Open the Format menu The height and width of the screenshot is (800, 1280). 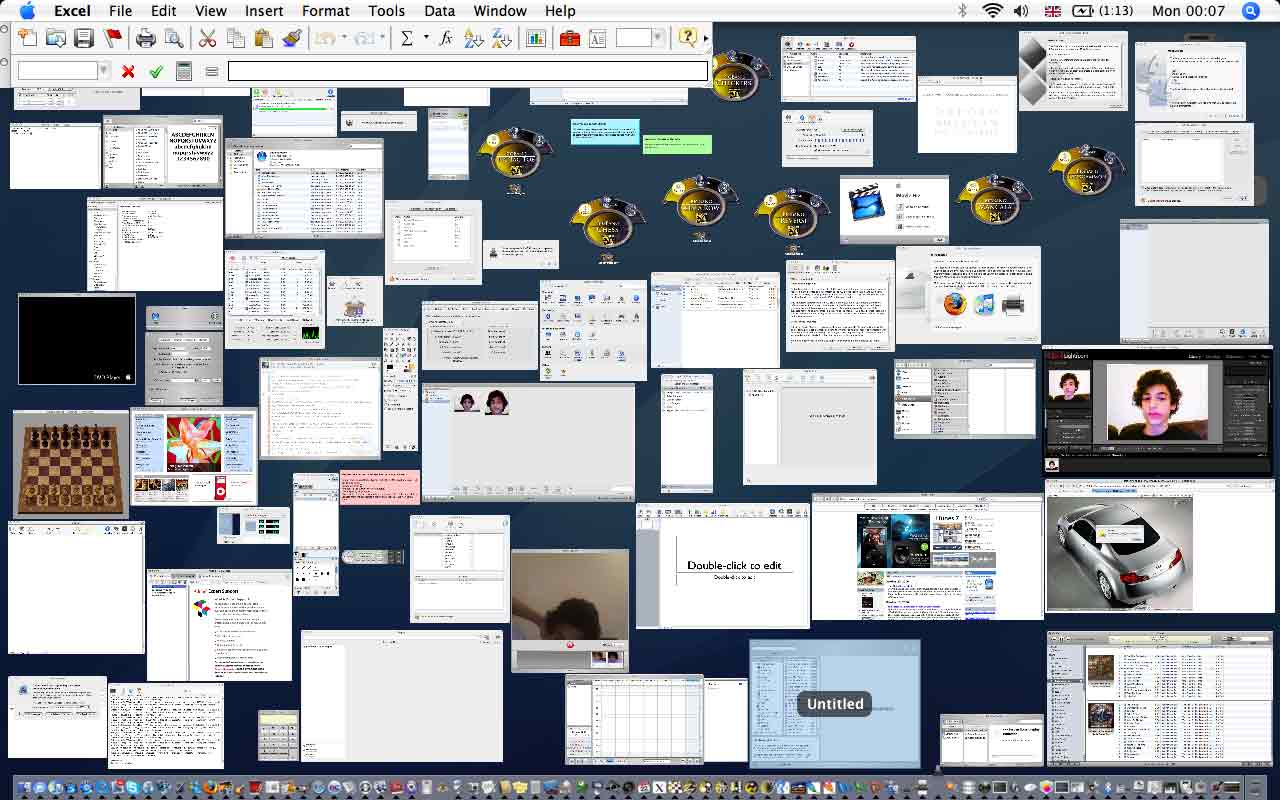pyautogui.click(x=326, y=11)
